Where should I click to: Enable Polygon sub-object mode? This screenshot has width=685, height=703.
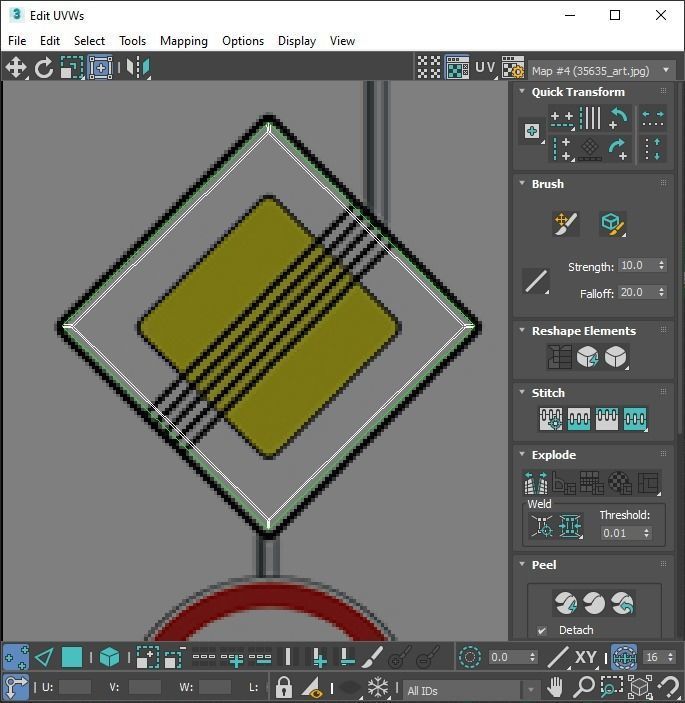[x=72, y=658]
